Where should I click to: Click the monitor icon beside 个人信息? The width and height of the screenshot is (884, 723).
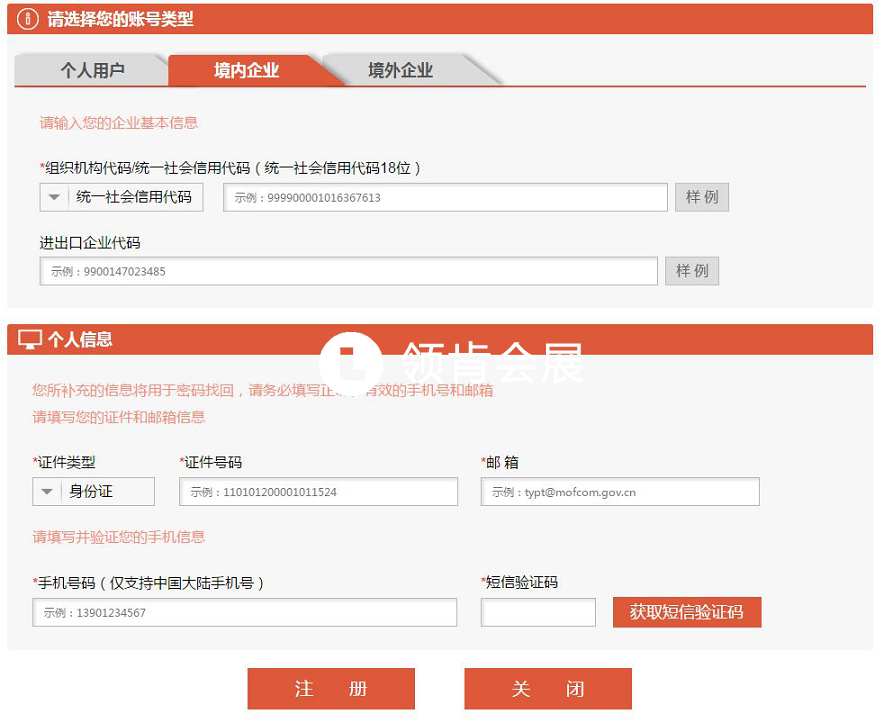click(30, 340)
